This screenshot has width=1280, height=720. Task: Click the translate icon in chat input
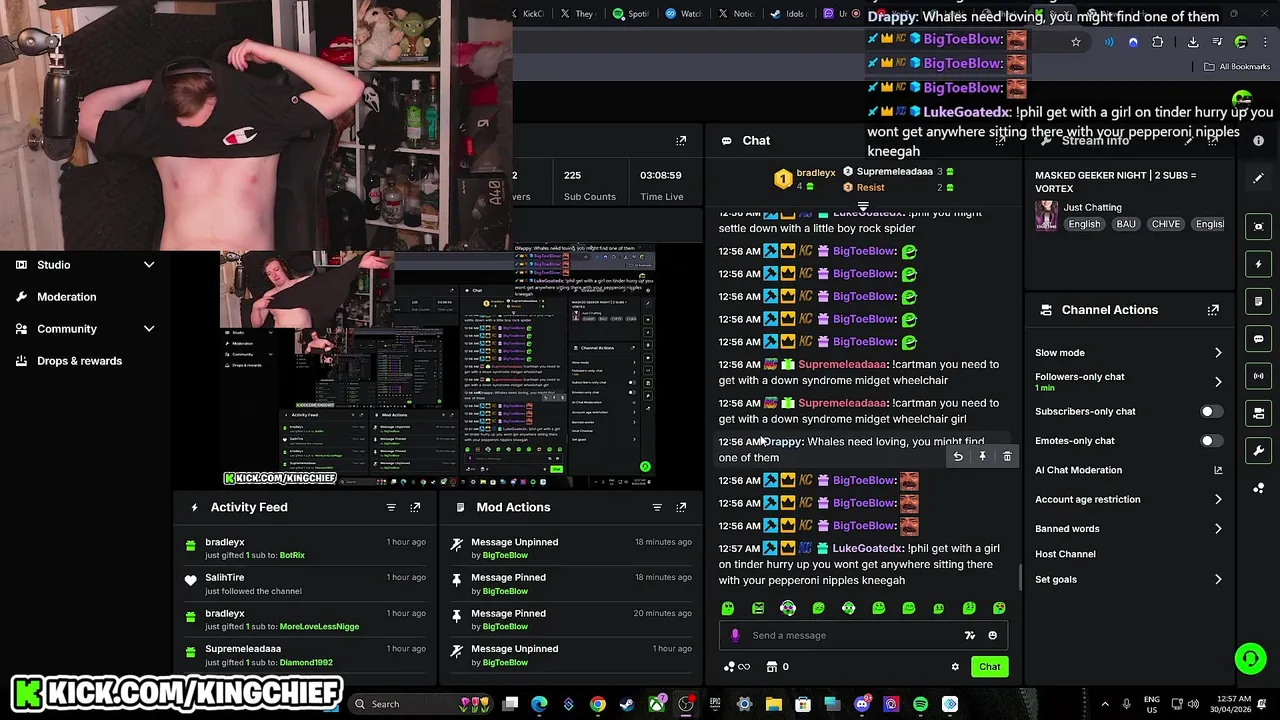pyautogui.click(x=969, y=635)
